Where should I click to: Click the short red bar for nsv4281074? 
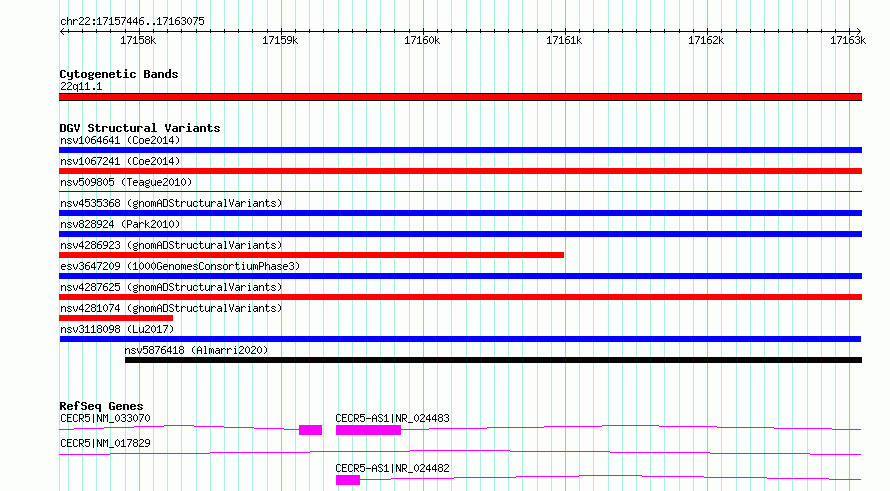[x=116, y=318]
